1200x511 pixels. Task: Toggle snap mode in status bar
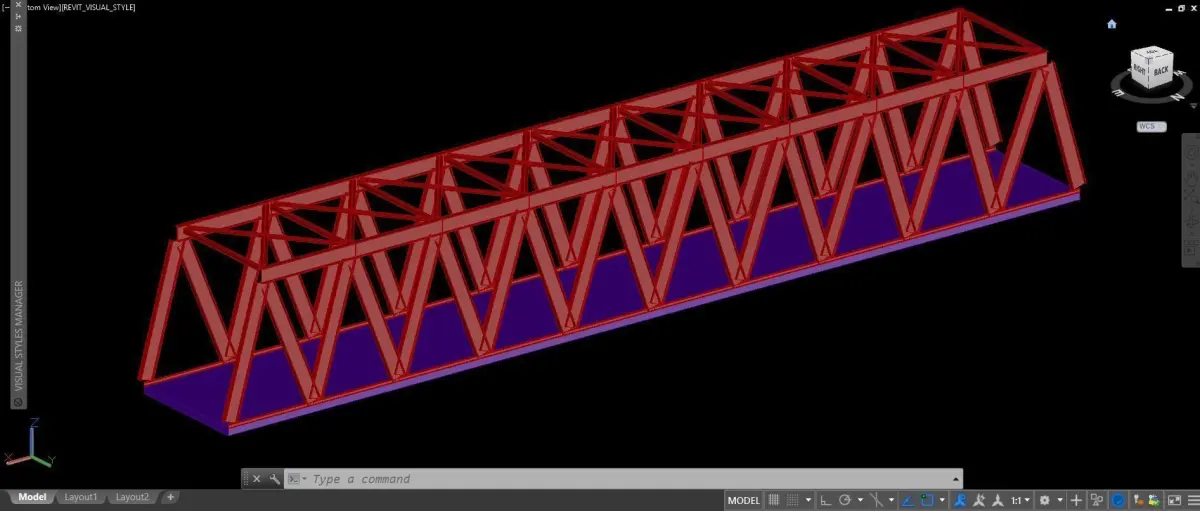coord(792,500)
